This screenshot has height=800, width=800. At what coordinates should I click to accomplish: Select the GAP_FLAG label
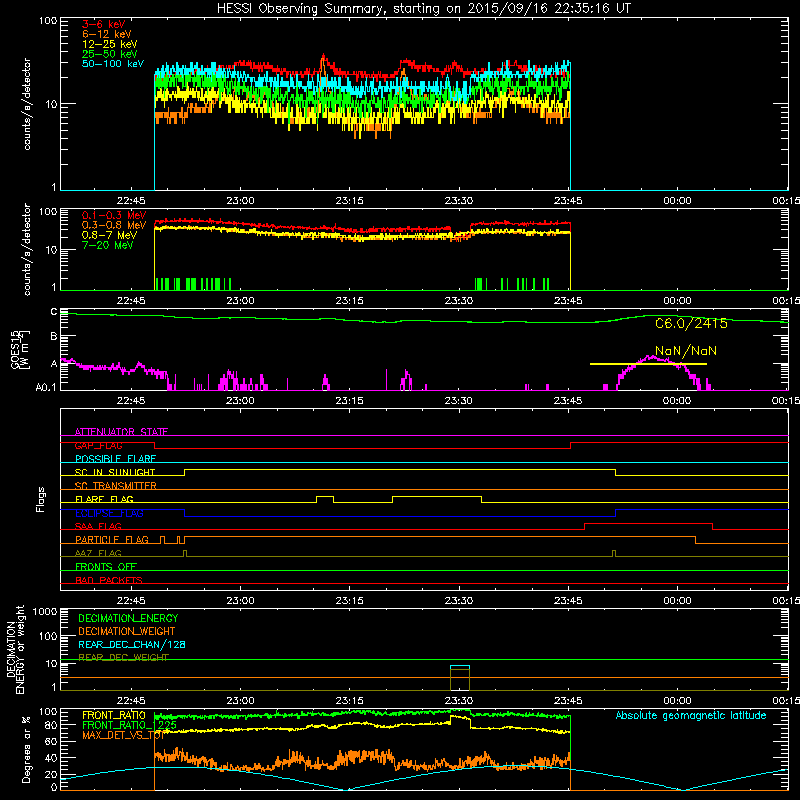click(x=98, y=445)
